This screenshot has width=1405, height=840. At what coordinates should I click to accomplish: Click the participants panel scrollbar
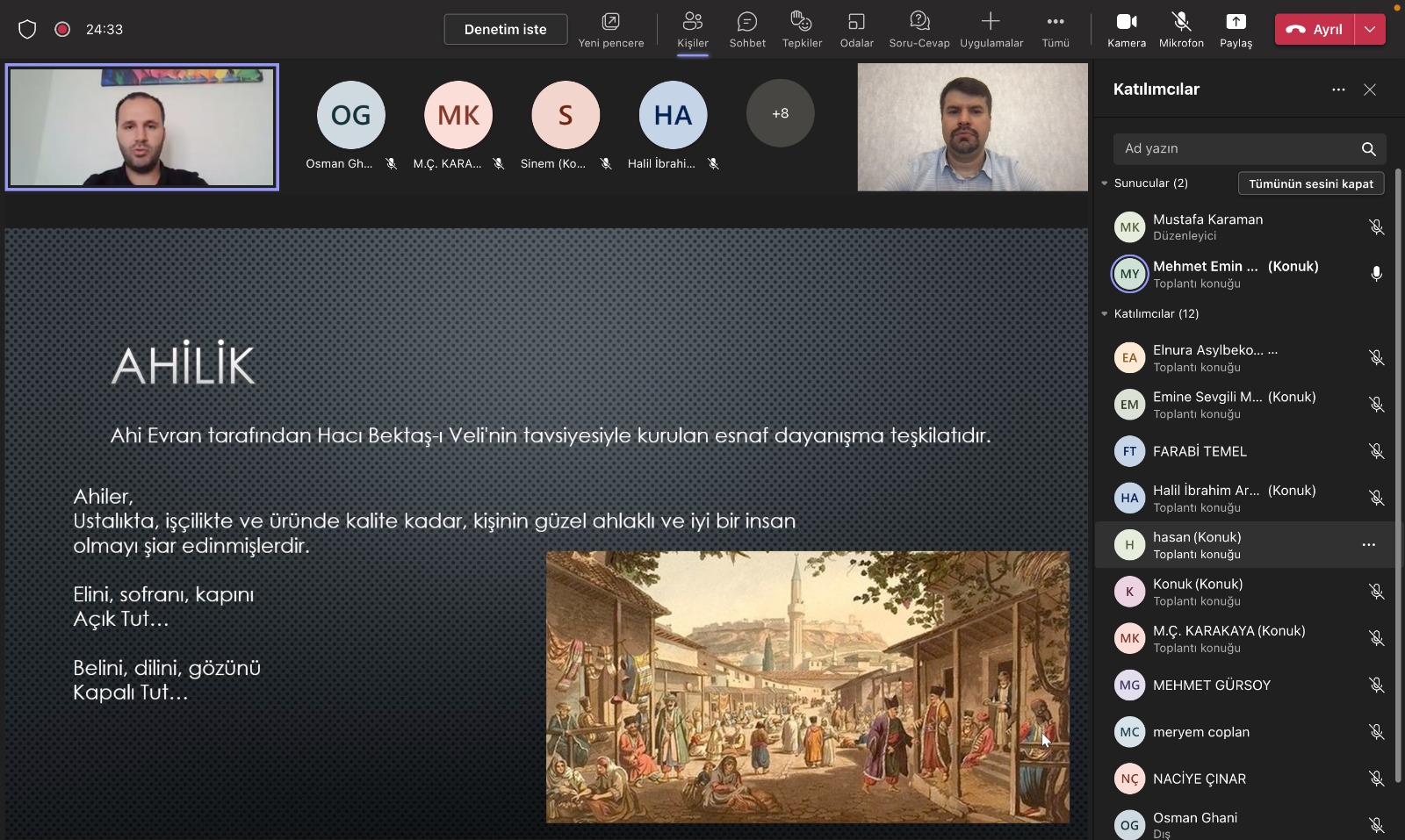(1398, 474)
